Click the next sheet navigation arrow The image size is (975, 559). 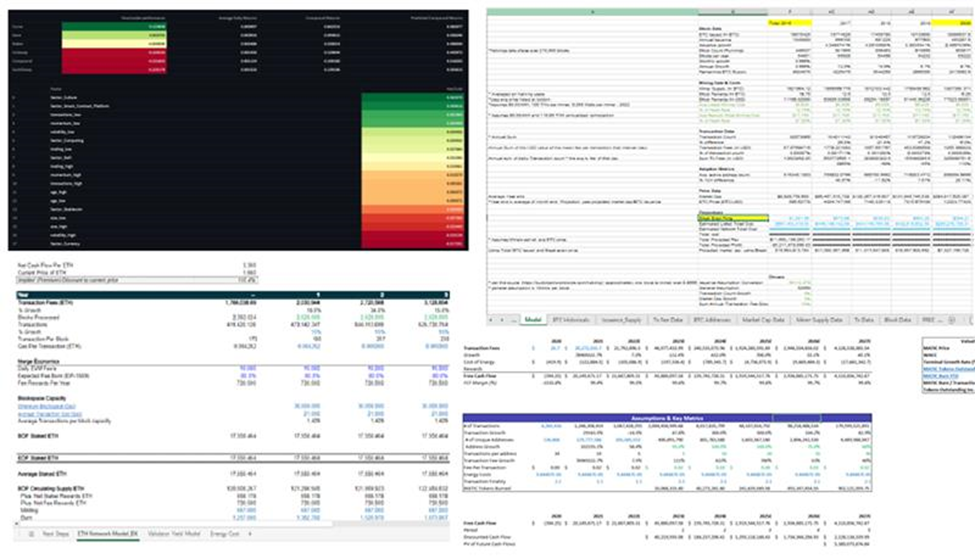[502, 320]
